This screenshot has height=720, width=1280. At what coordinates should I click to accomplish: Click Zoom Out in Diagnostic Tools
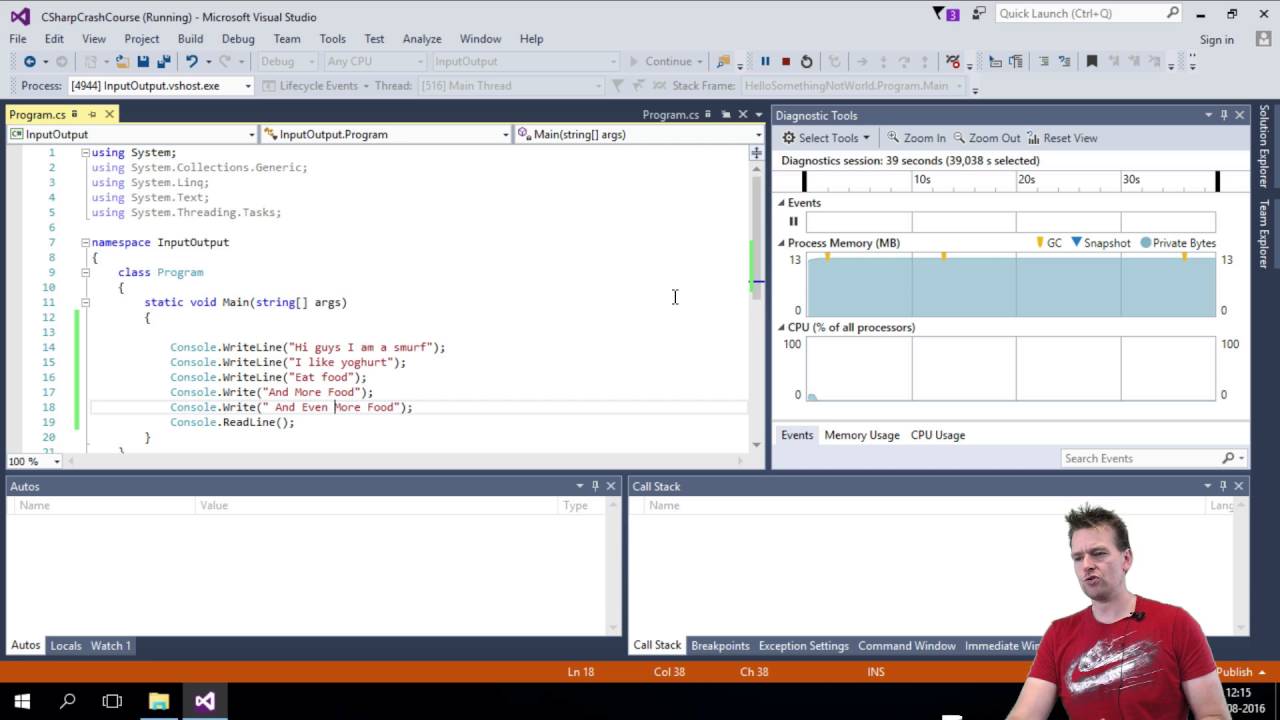[x=986, y=138]
